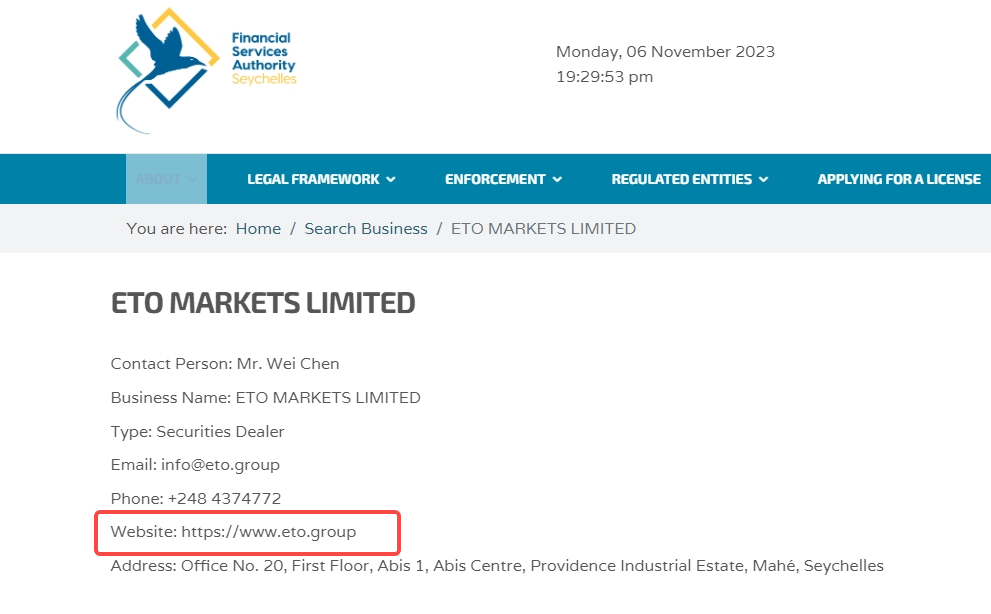Click the phone number +248 4374772
Screen dimensions: 991x614
click(224, 498)
